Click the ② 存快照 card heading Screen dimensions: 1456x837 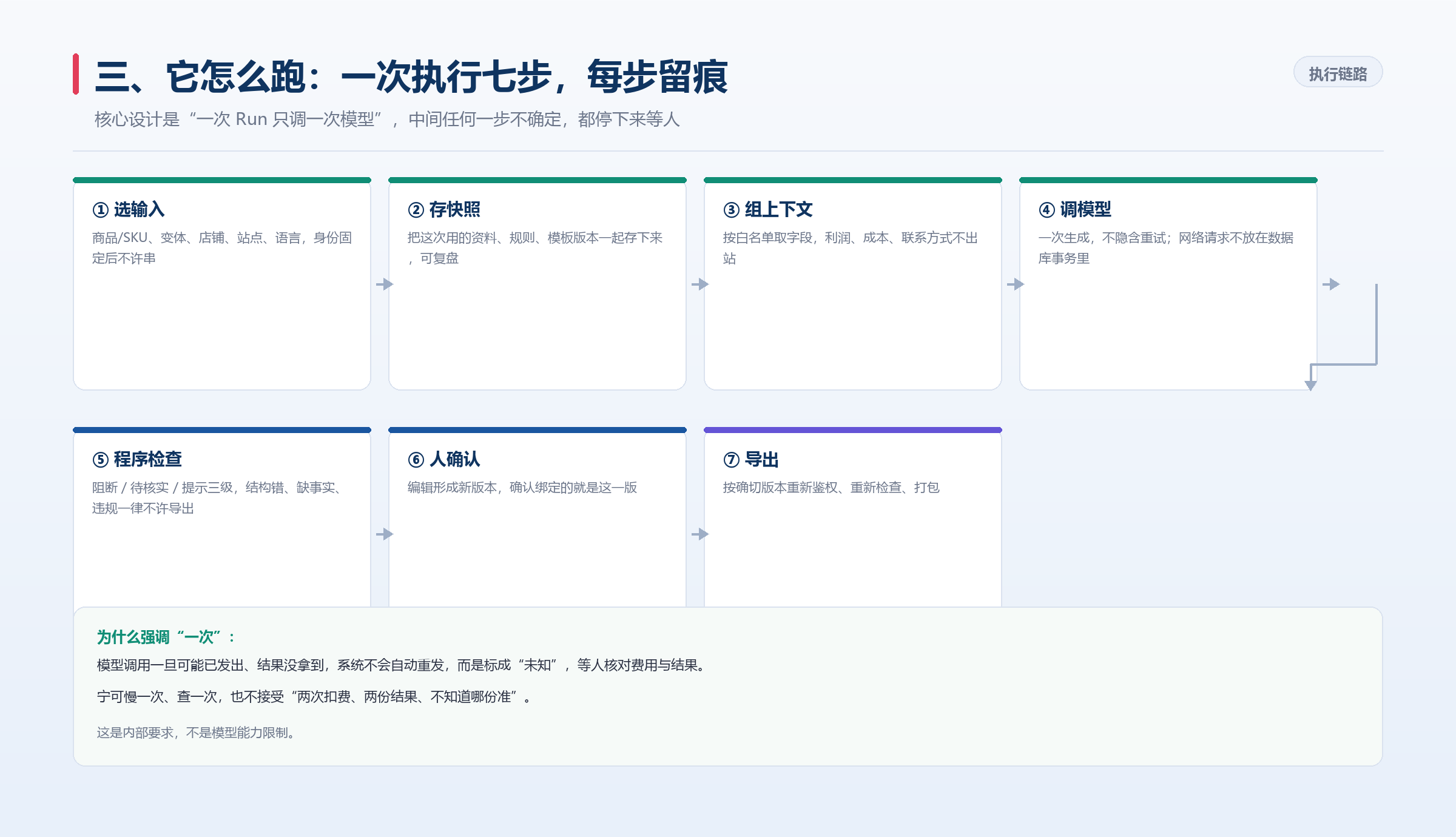(443, 210)
